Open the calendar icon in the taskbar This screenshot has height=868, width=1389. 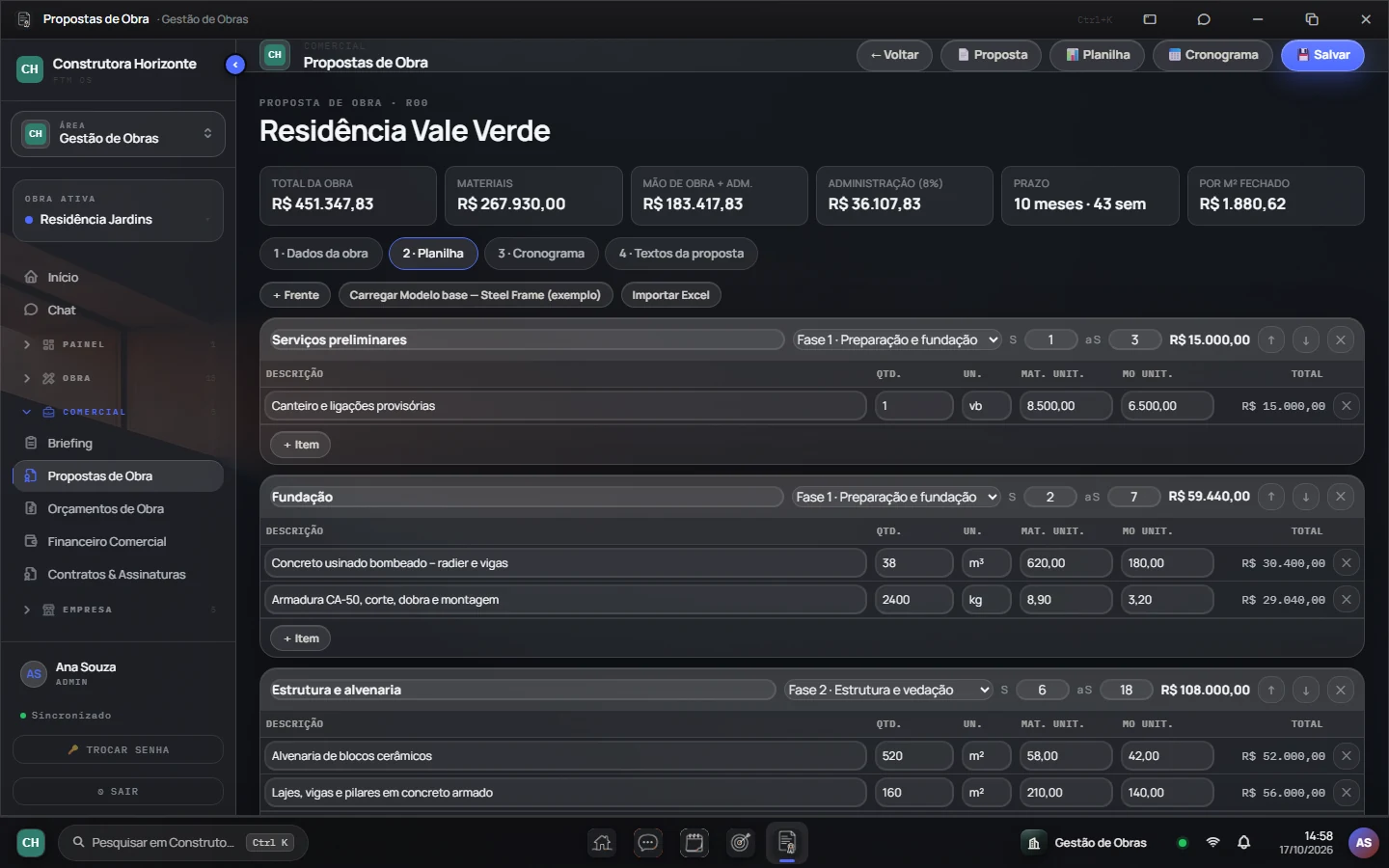coord(694,843)
